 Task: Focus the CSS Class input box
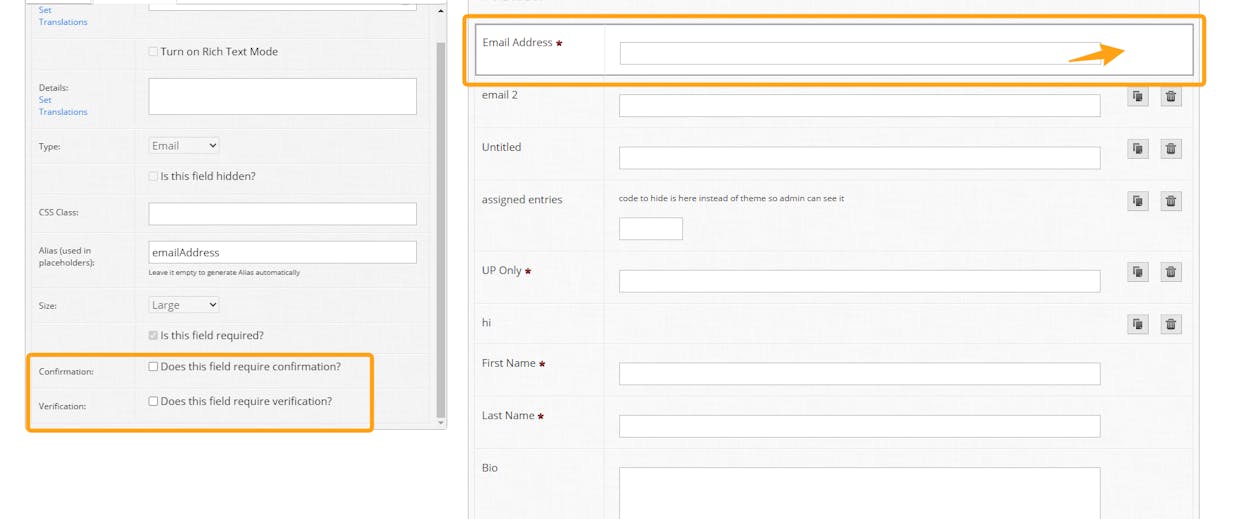click(x=283, y=214)
